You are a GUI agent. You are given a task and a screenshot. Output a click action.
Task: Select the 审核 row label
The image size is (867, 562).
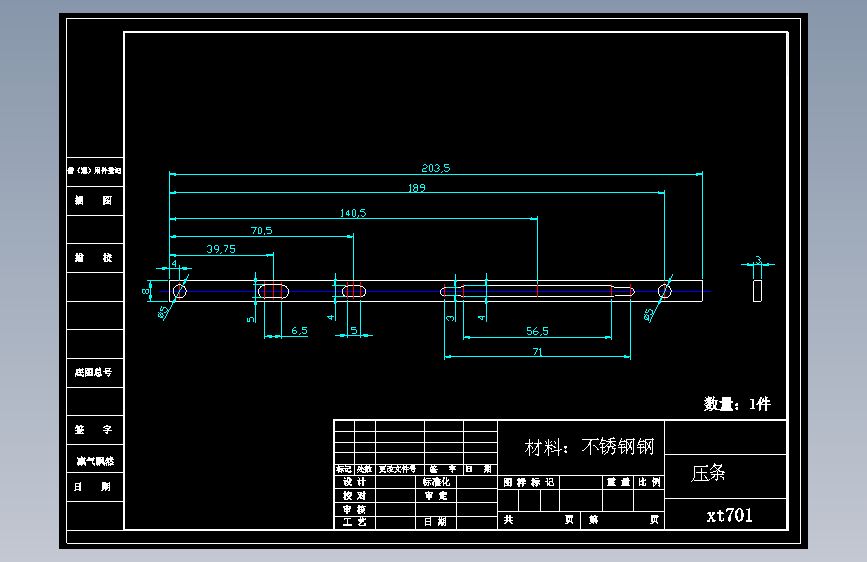[x=354, y=509]
